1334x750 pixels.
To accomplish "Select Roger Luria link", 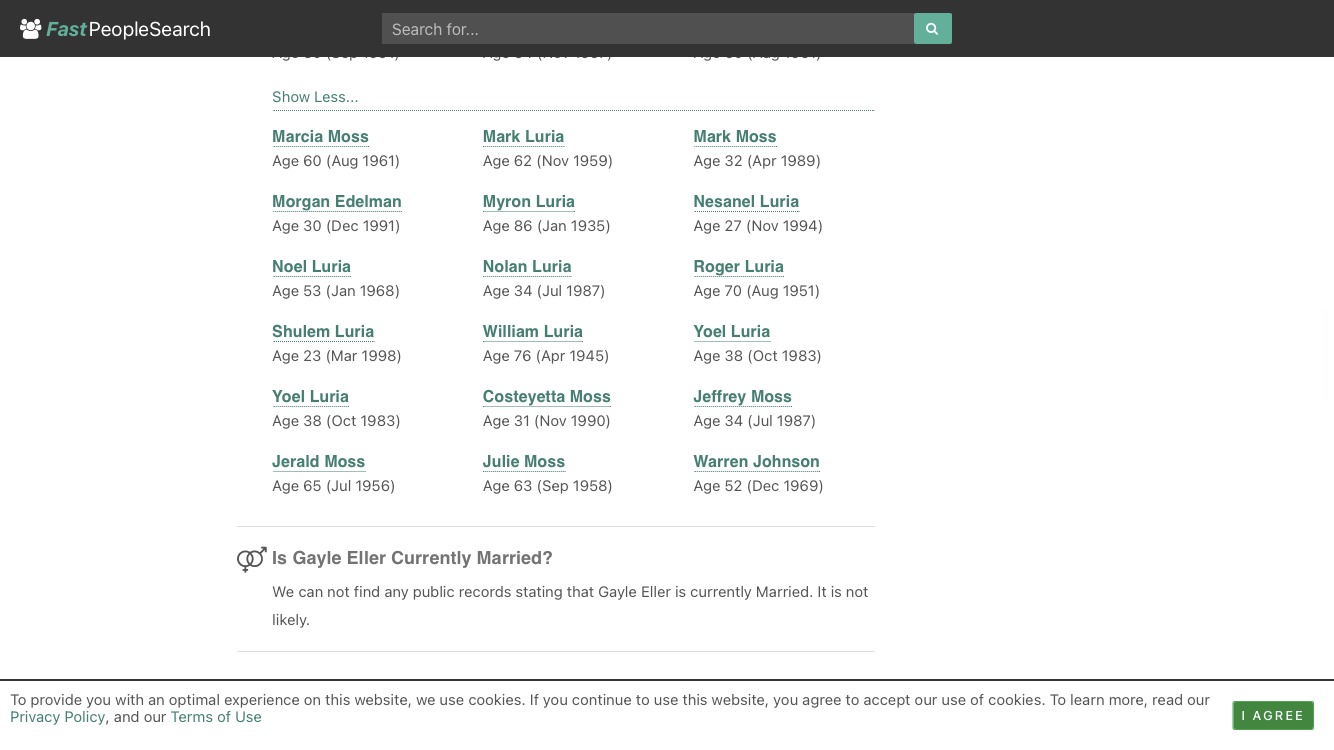I will coord(739,267).
